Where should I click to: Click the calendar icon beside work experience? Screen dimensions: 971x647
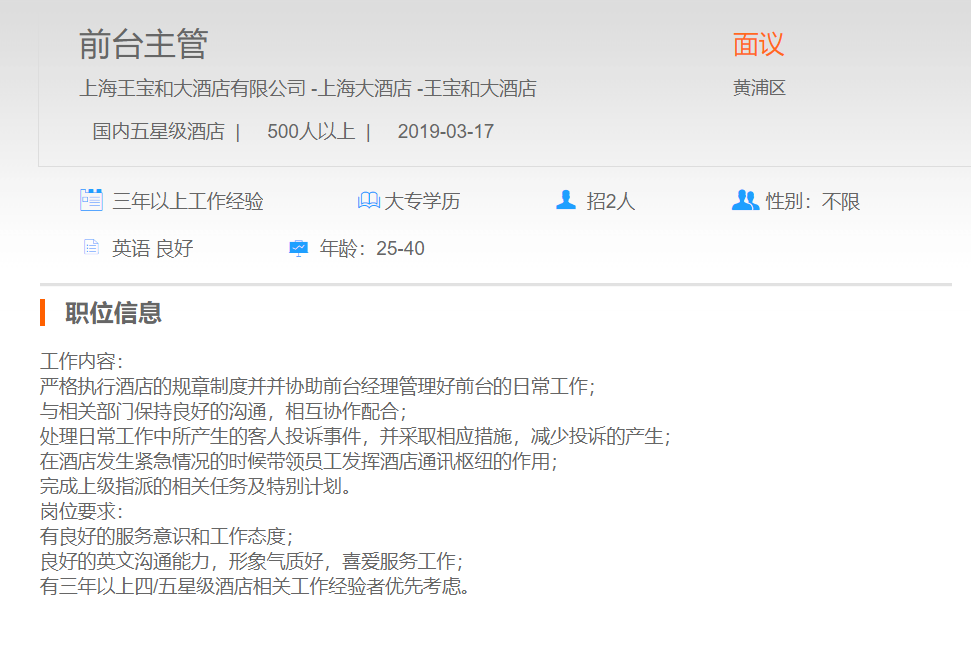click(91, 200)
